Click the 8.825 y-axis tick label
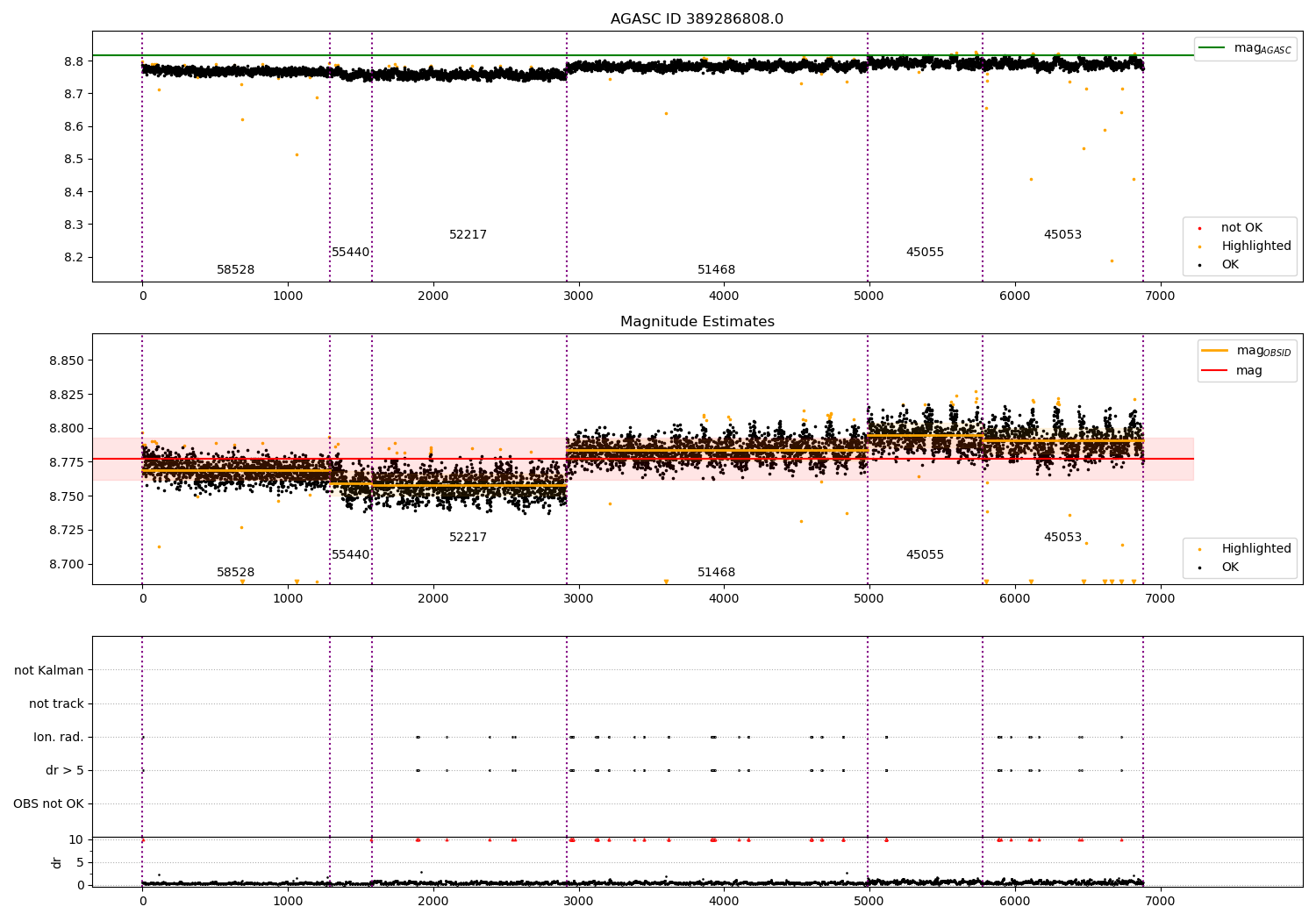Image resolution: width=1316 pixels, height=921 pixels. click(67, 395)
